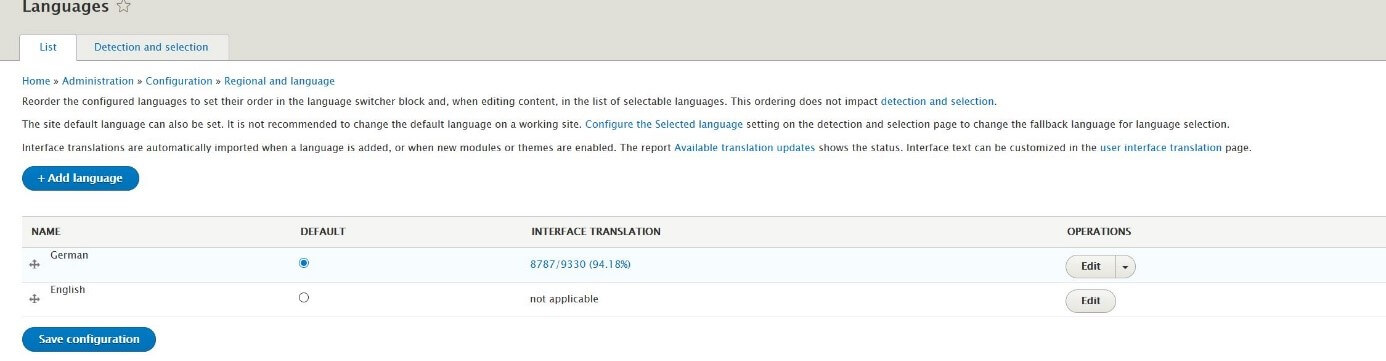Open user interface translation page link
Screen dimensions: 1386x361
[x=1160, y=148]
